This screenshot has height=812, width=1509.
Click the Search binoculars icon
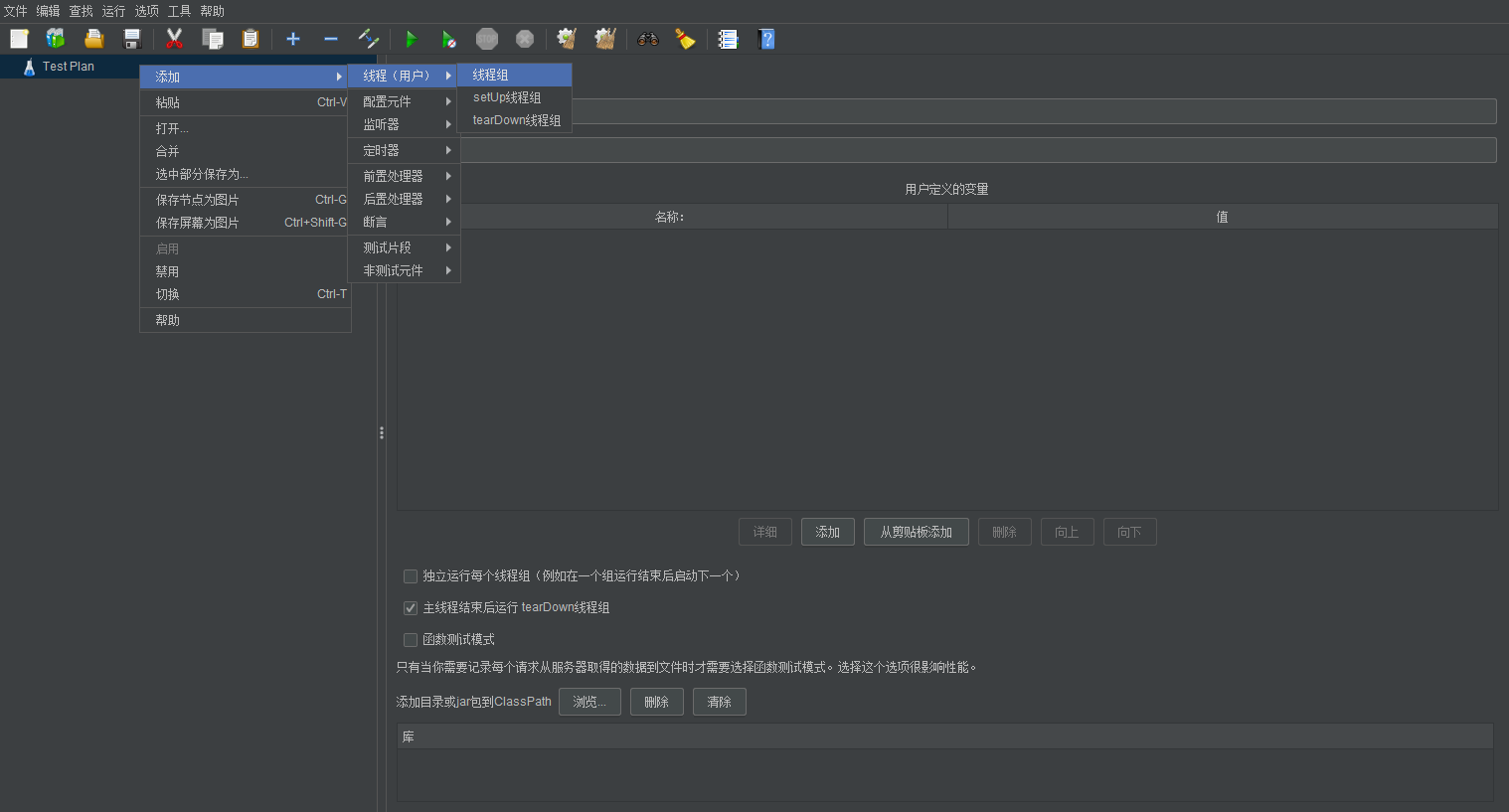click(x=648, y=39)
